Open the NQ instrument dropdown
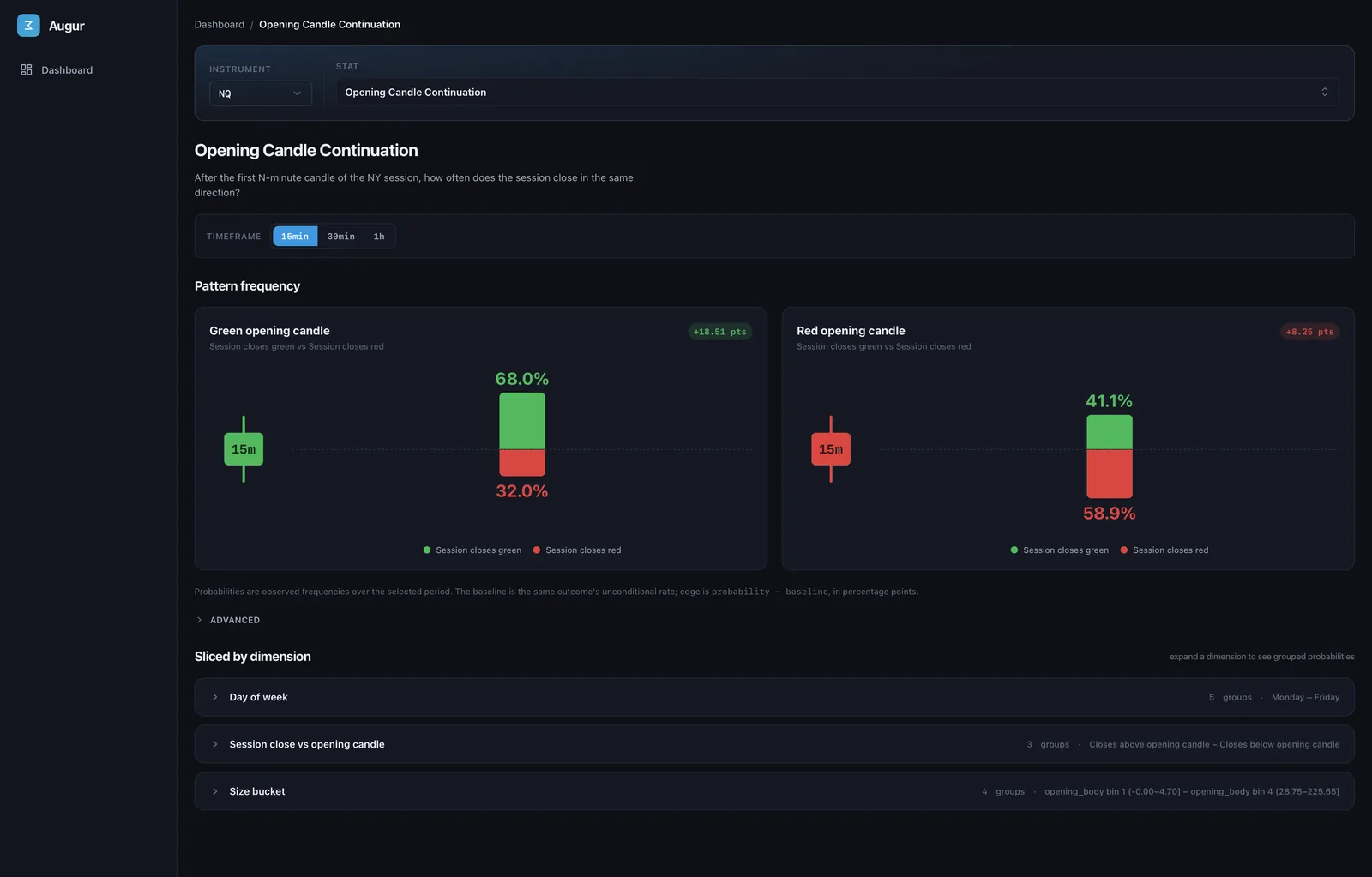Screen dimensions: 1372x877 261,93
